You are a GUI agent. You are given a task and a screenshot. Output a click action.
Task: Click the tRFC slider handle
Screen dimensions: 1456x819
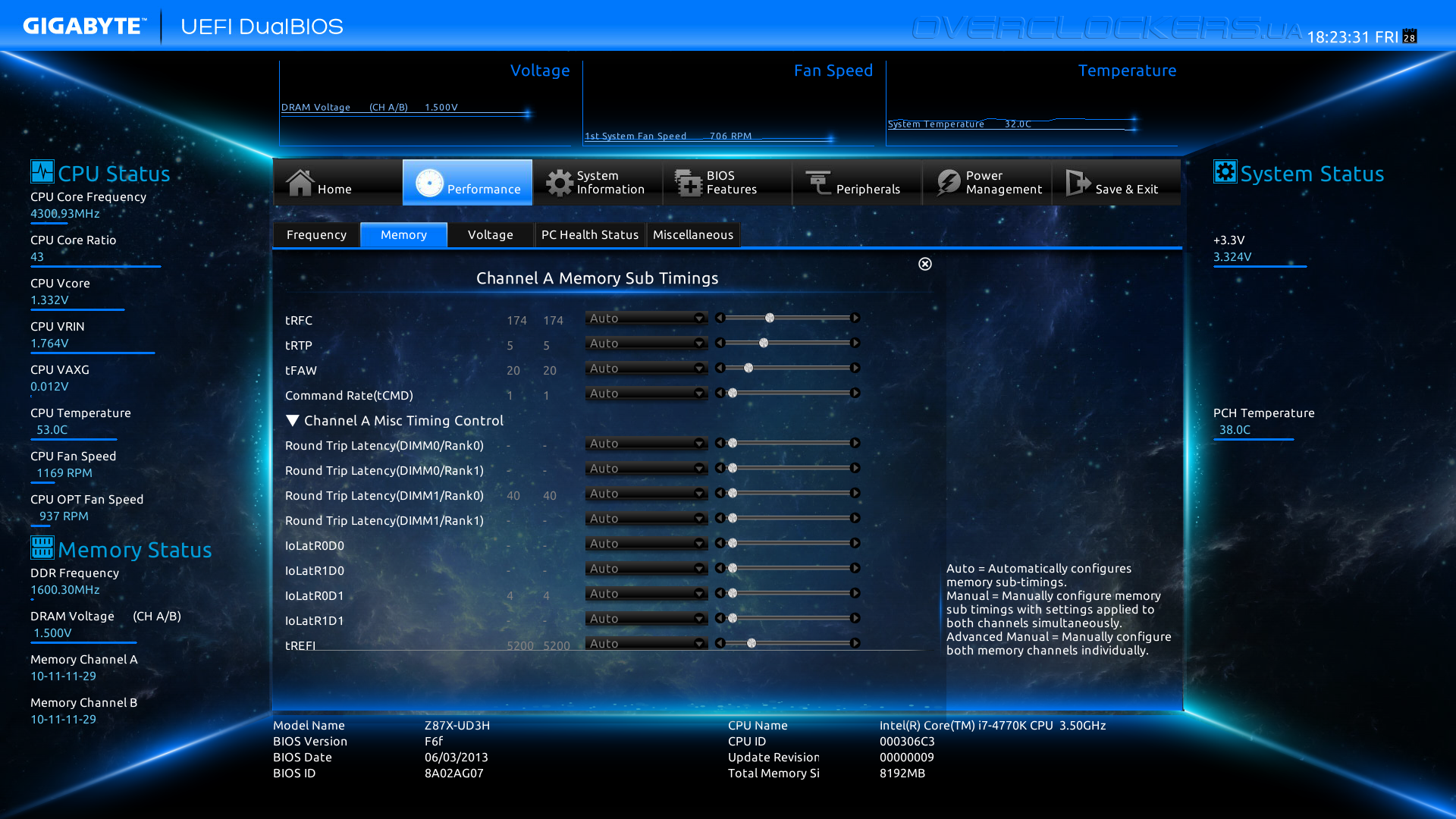(x=770, y=318)
